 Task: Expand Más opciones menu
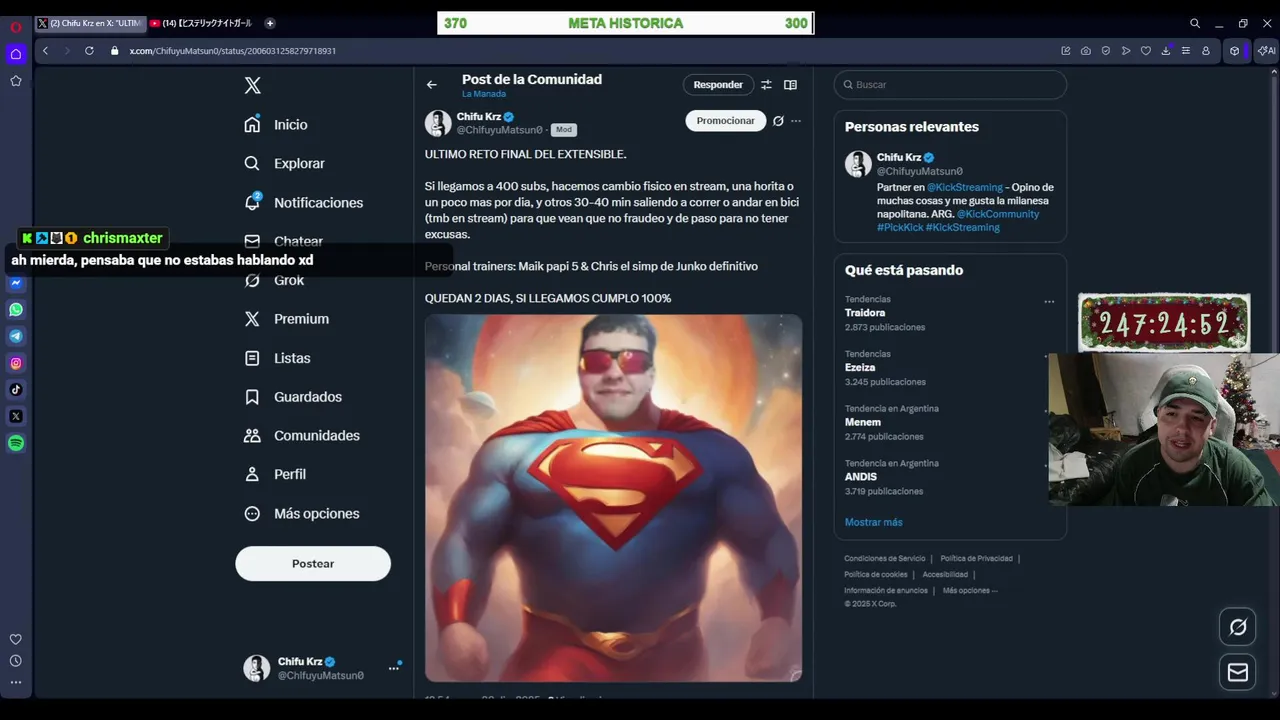(302, 514)
